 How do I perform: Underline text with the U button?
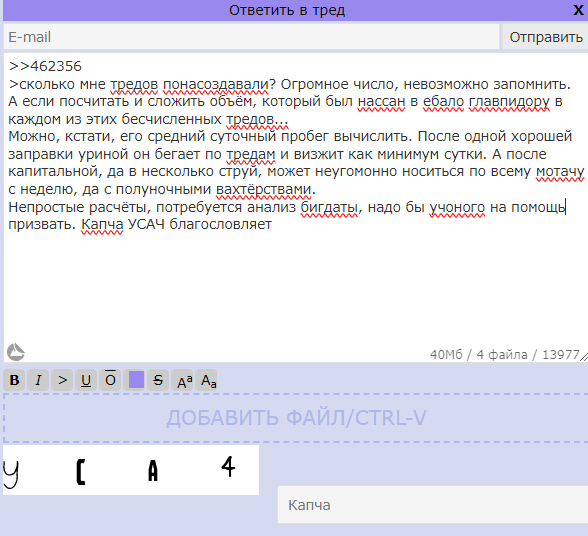[86, 380]
